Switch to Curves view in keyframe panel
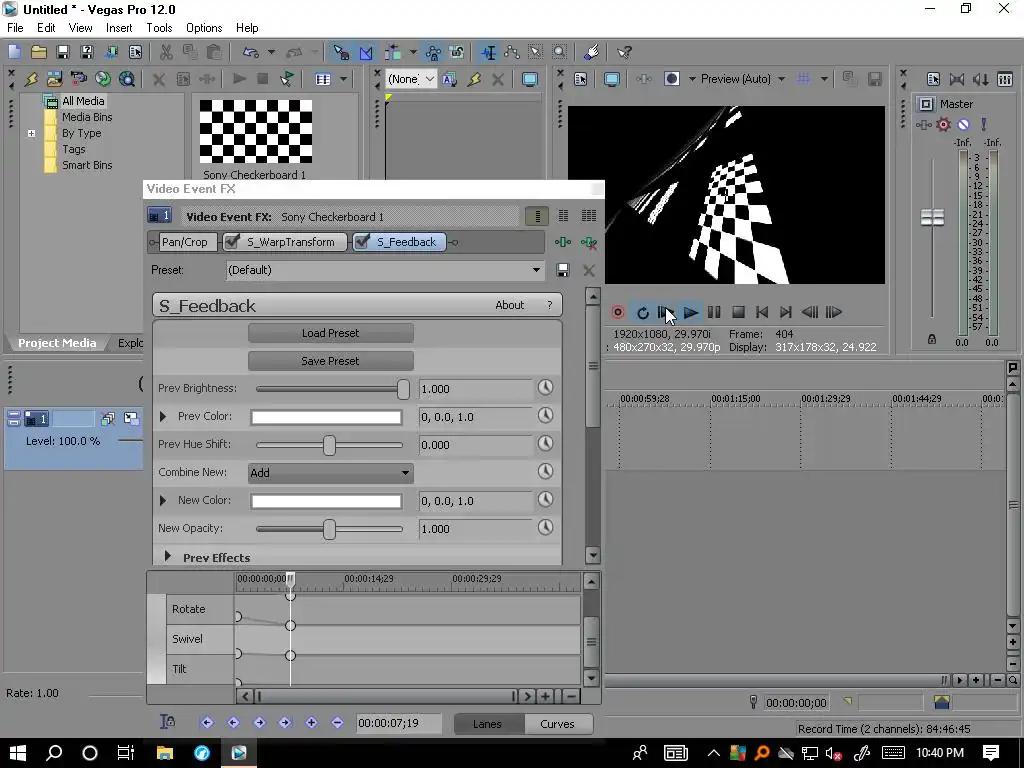This screenshot has width=1024, height=768. pyautogui.click(x=557, y=724)
